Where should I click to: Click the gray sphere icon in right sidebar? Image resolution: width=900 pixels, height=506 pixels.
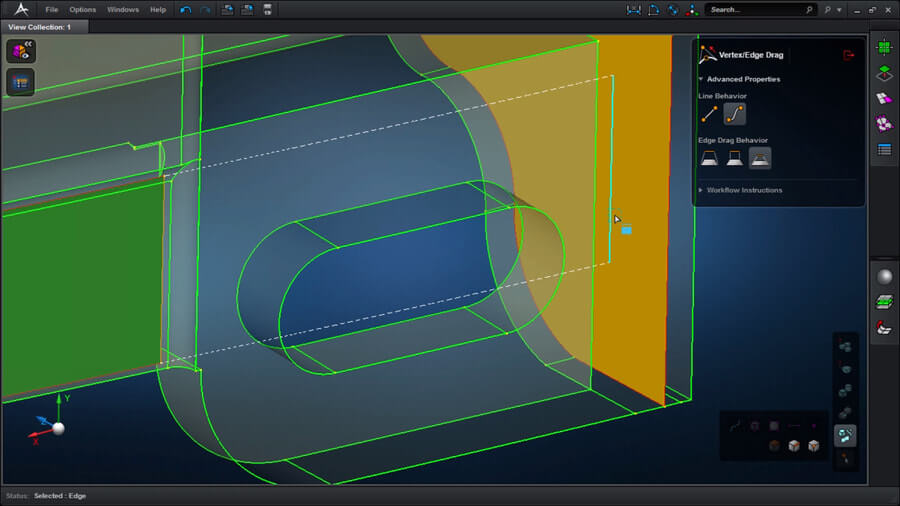click(x=884, y=277)
